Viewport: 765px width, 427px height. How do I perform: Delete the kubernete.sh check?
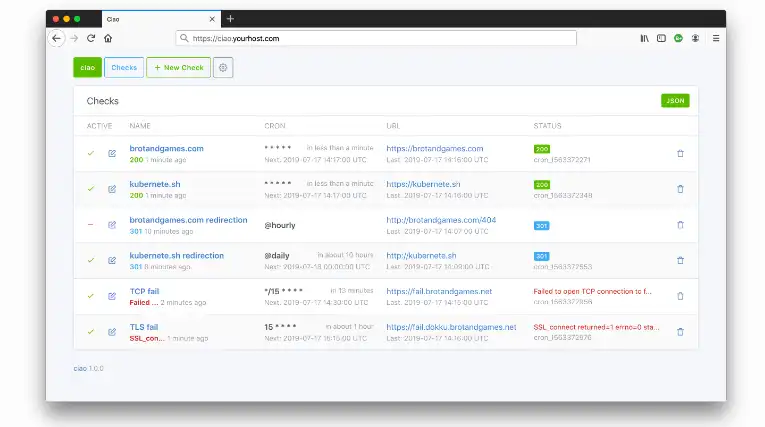click(x=680, y=189)
